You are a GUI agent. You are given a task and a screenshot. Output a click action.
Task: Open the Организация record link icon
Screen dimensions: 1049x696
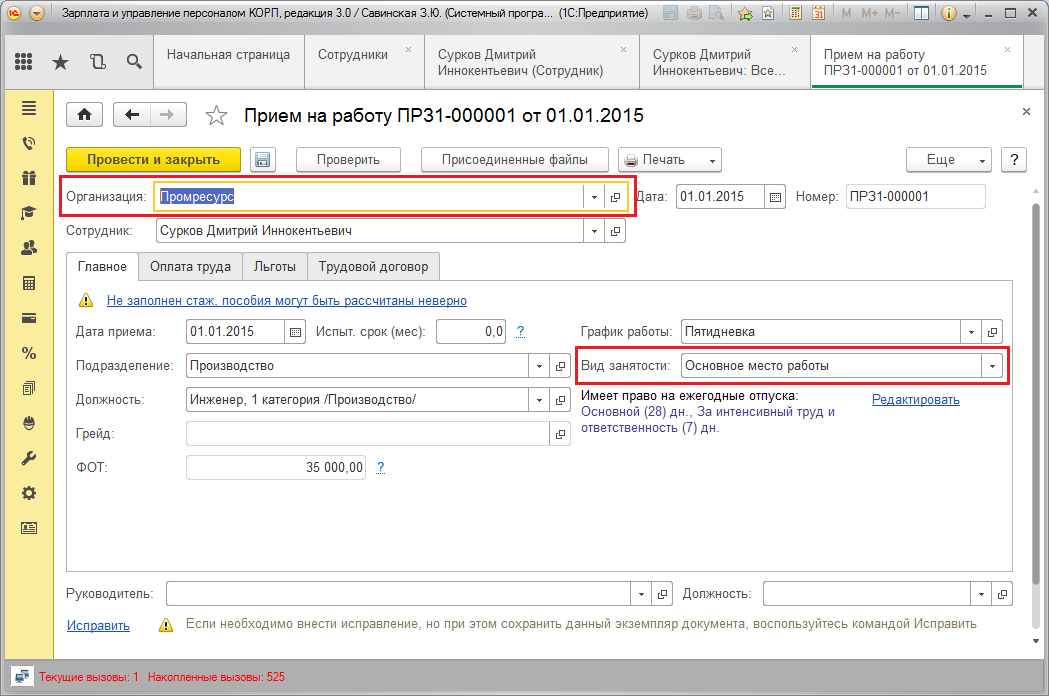(615, 197)
